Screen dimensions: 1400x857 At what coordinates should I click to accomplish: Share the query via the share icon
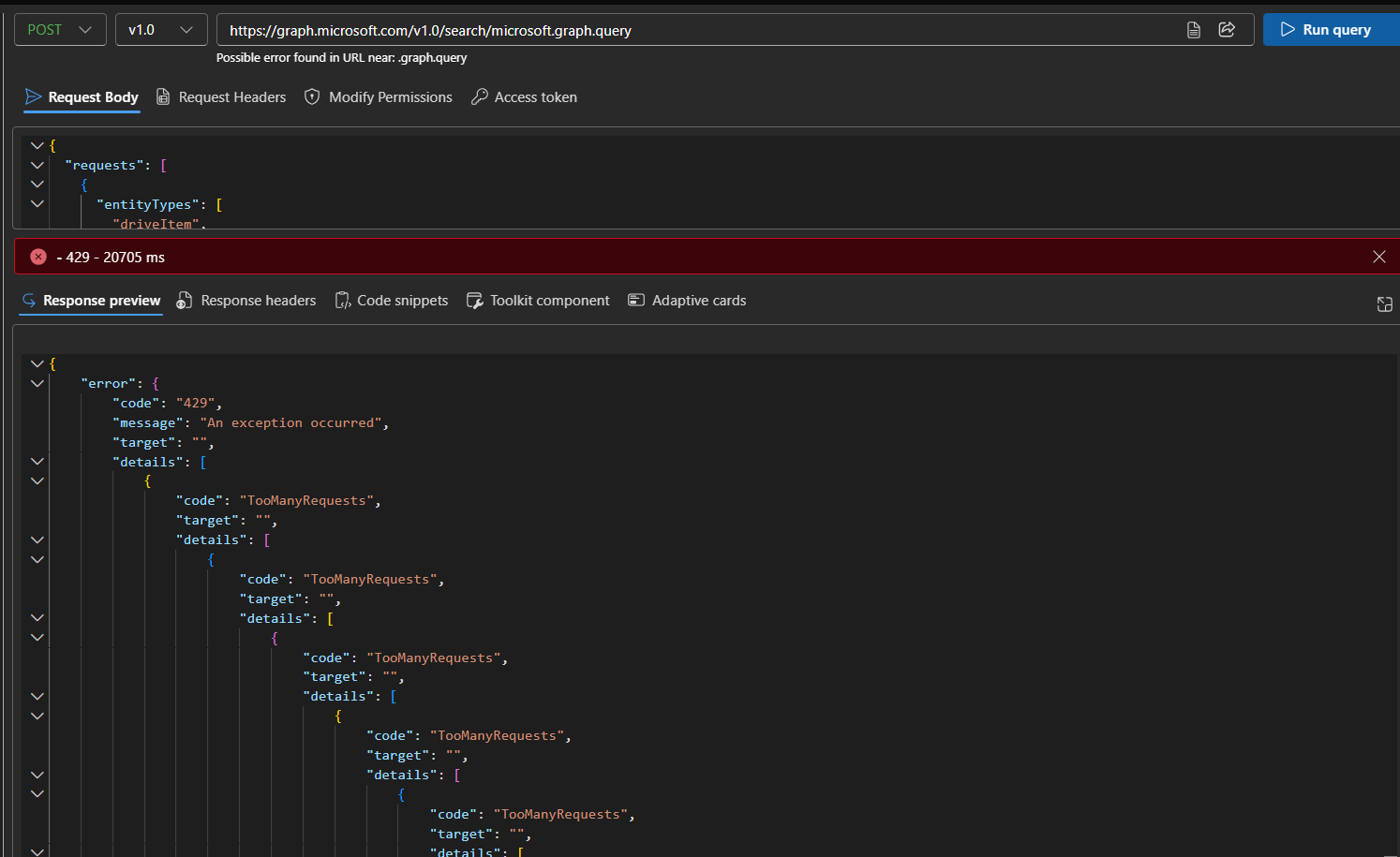pos(1227,29)
